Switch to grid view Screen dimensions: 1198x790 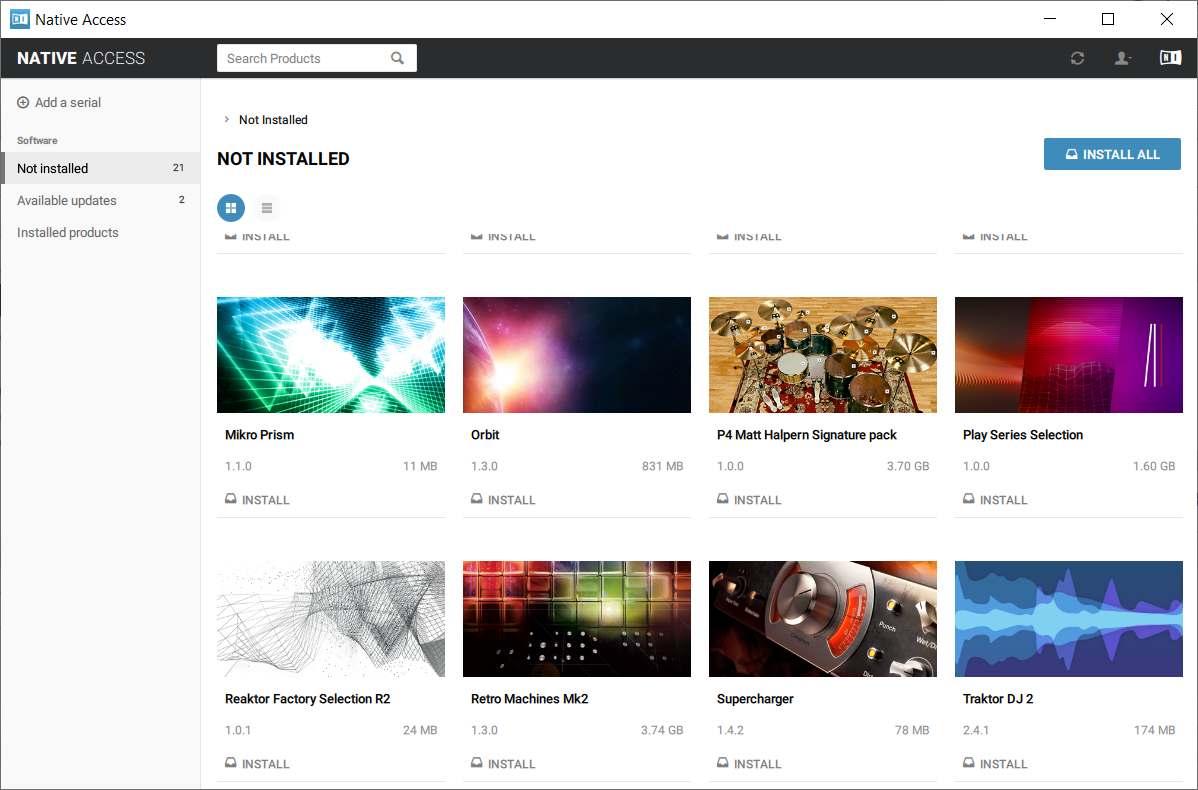pyautogui.click(x=231, y=208)
